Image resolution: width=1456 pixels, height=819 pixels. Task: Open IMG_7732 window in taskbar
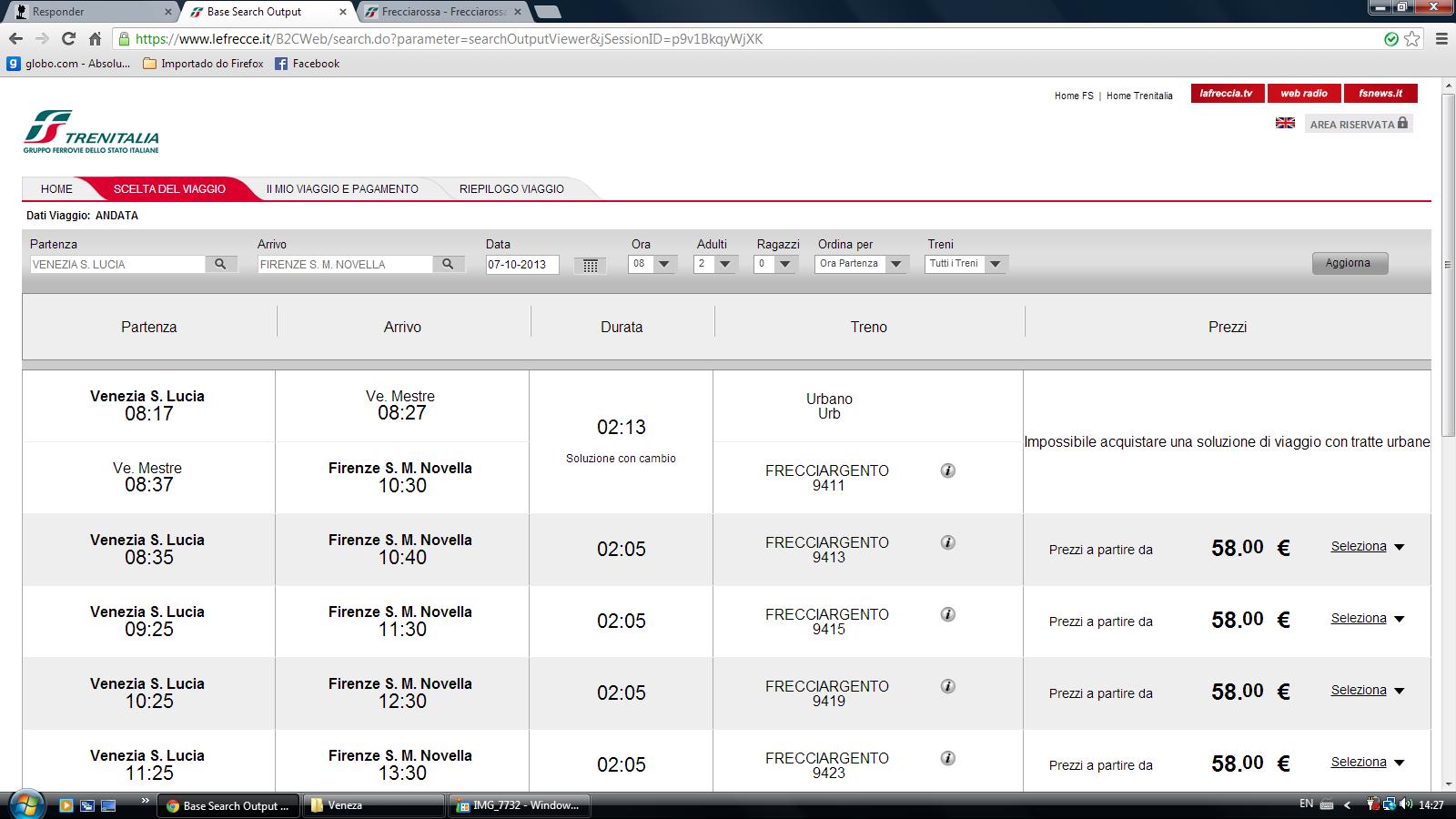(x=519, y=805)
